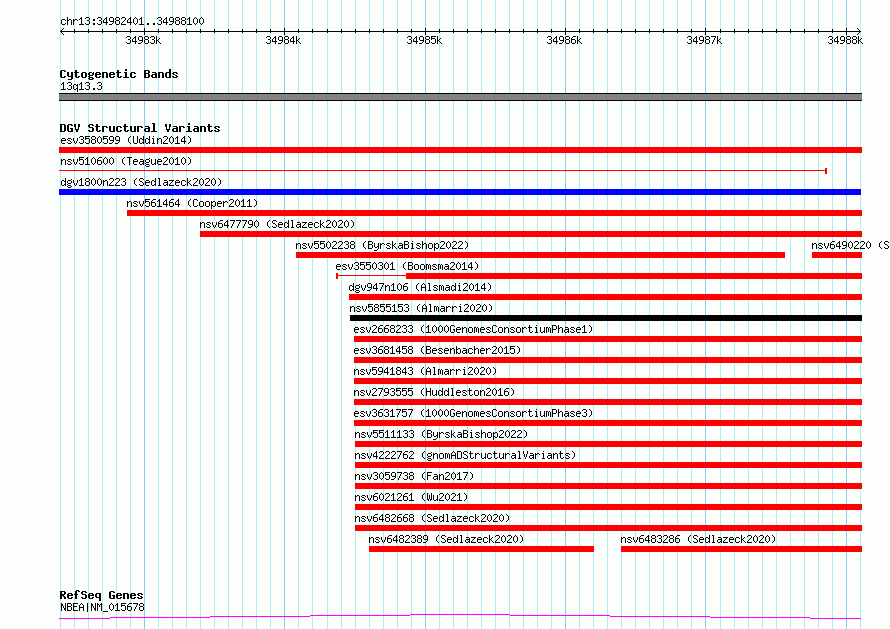Select the nsv6483286 red bar
This screenshot has height=629, width=890.
pos(741,549)
